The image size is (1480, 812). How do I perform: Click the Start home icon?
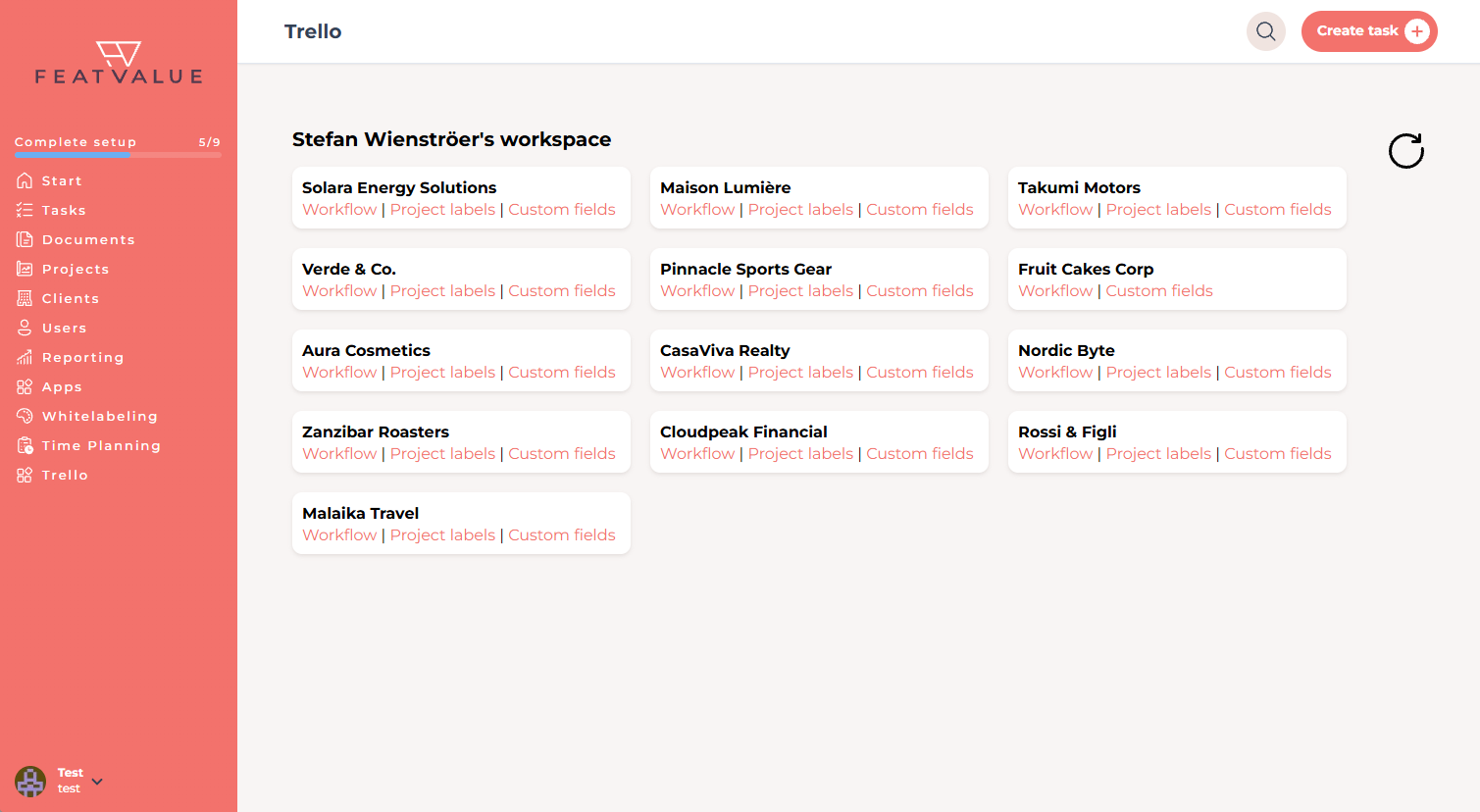pyautogui.click(x=25, y=180)
